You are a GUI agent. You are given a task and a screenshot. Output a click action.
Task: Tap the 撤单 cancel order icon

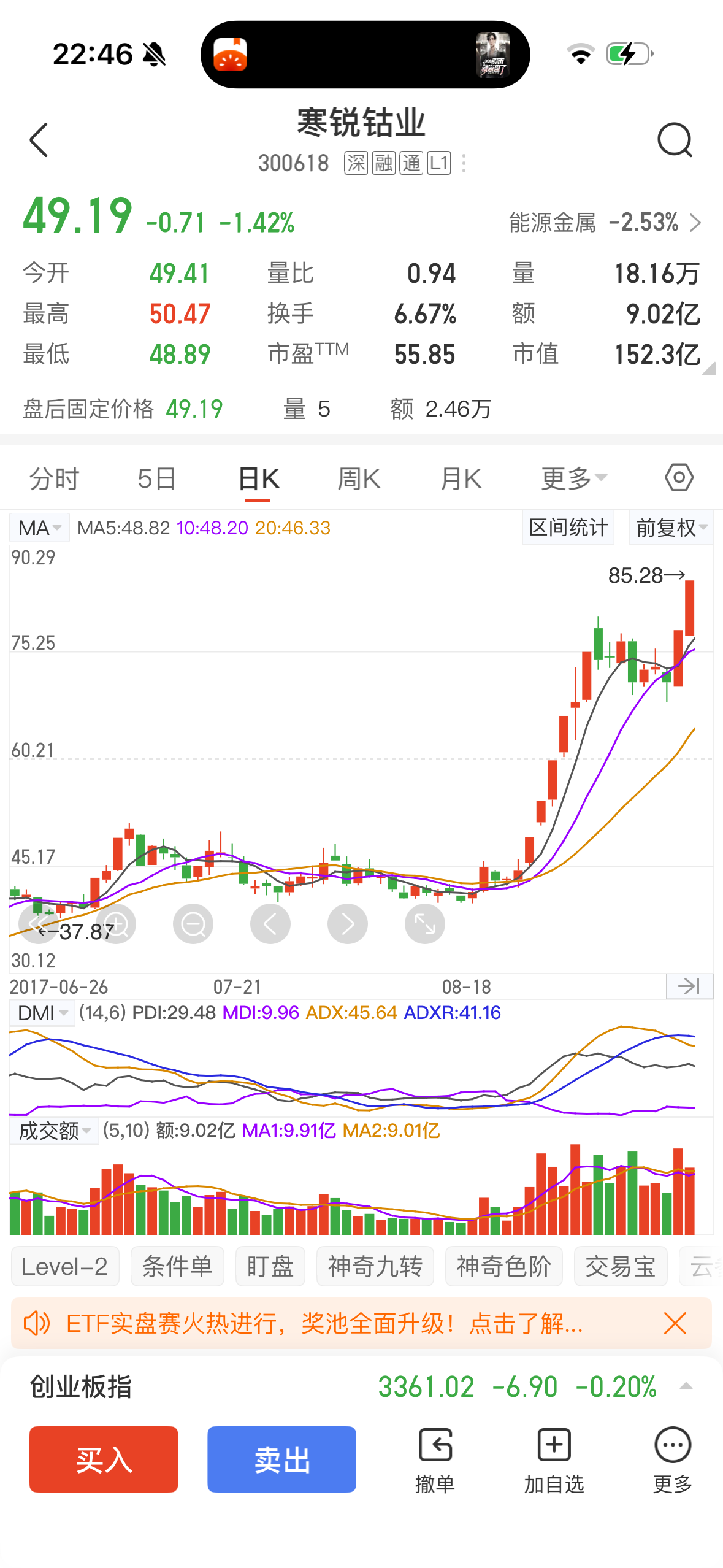pos(435,1459)
